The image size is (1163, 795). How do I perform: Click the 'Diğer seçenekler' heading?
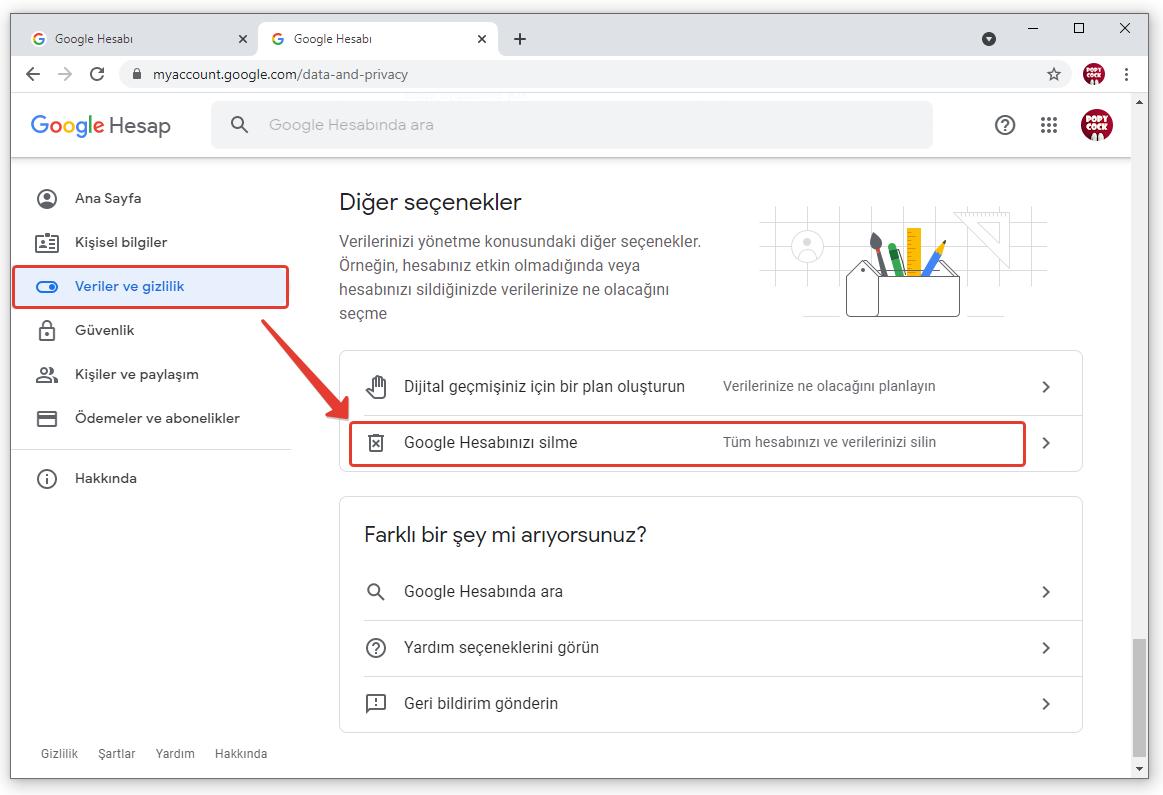pyautogui.click(x=430, y=202)
